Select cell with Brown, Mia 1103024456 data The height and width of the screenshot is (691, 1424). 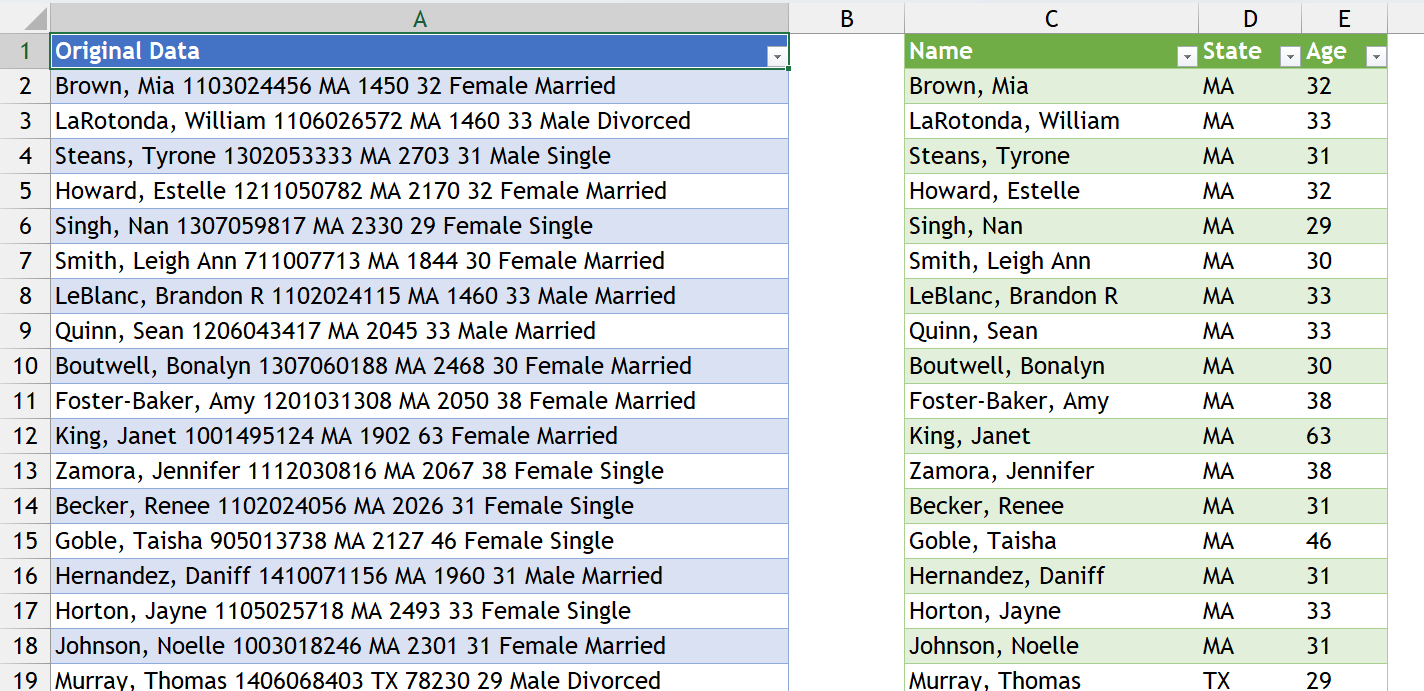(x=419, y=86)
